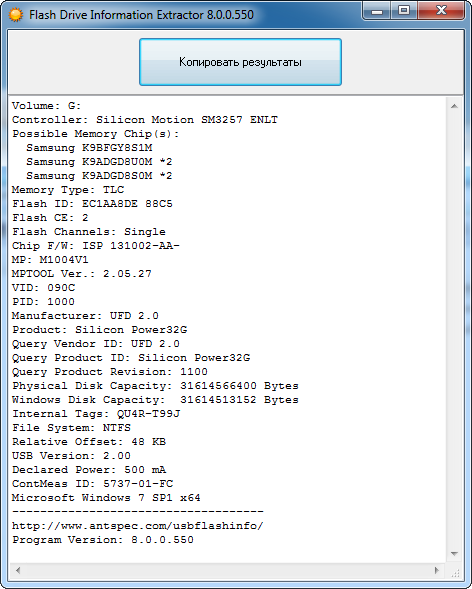Screen dimensions: 472x589
Task: Maximize the Flash Drive Information Extractor window
Action: pyautogui.click(x=404, y=11)
